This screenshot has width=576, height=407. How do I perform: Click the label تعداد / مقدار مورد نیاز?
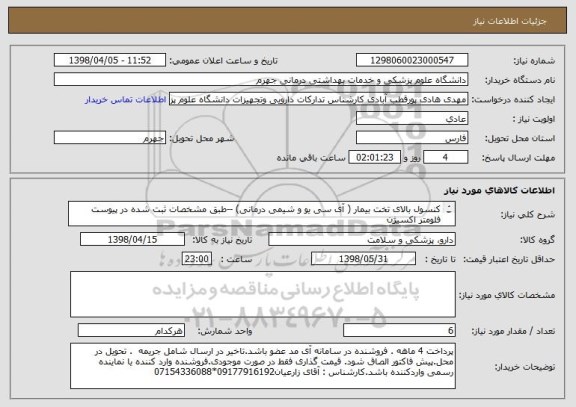513,331
